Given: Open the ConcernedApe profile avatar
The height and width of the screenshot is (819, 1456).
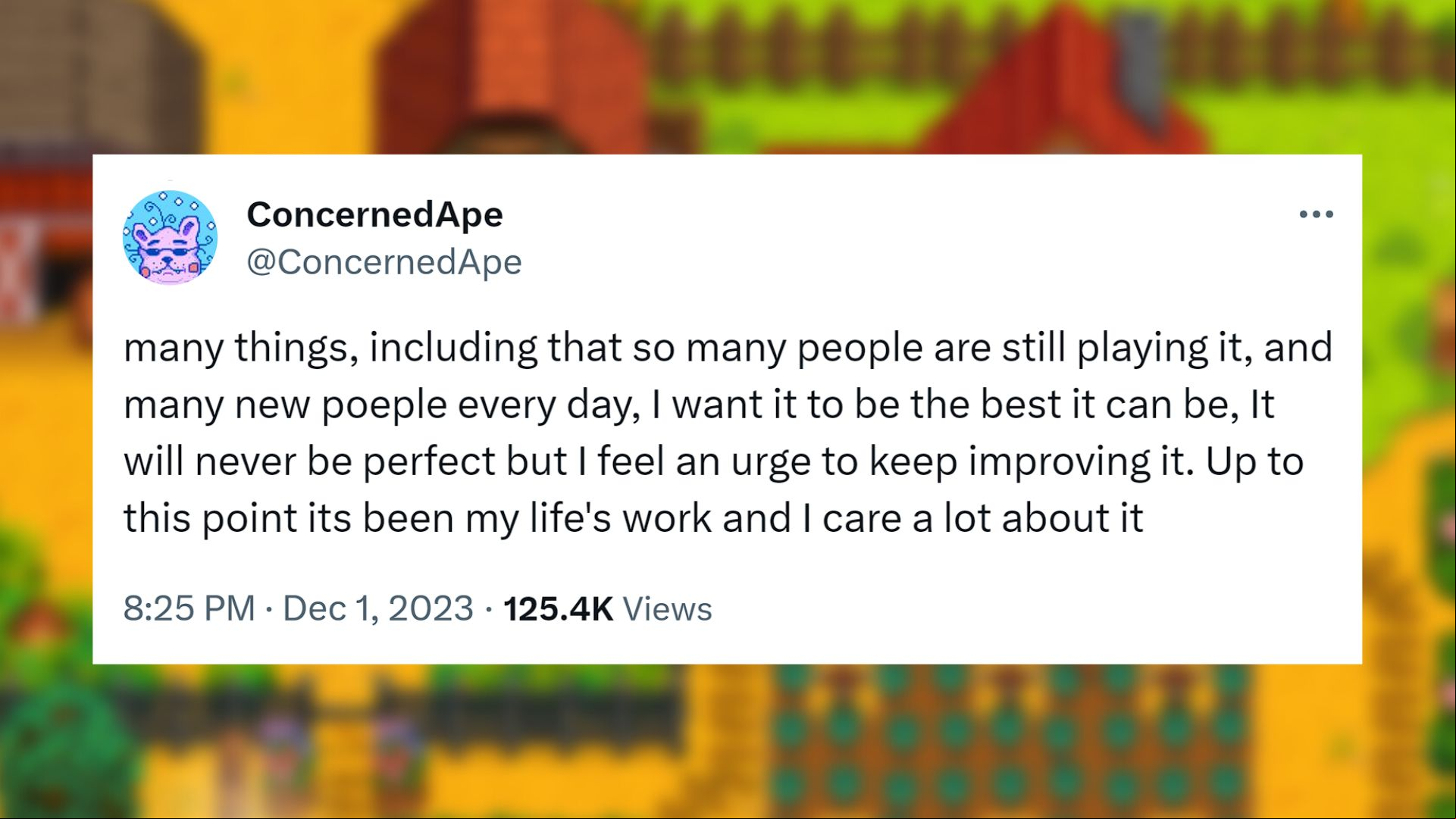Looking at the screenshot, I should pos(170,237).
